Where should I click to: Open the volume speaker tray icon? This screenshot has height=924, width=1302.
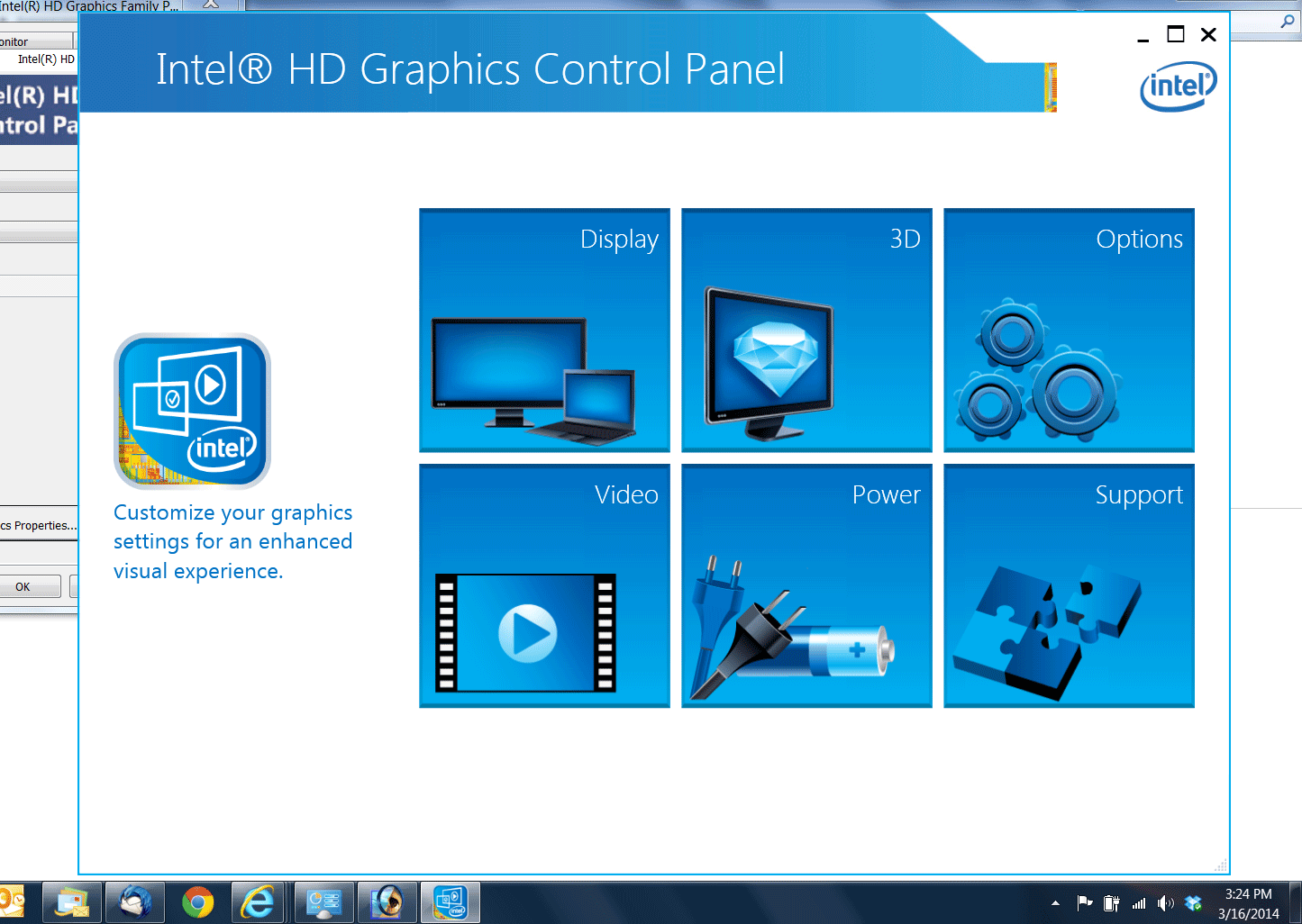(1166, 903)
